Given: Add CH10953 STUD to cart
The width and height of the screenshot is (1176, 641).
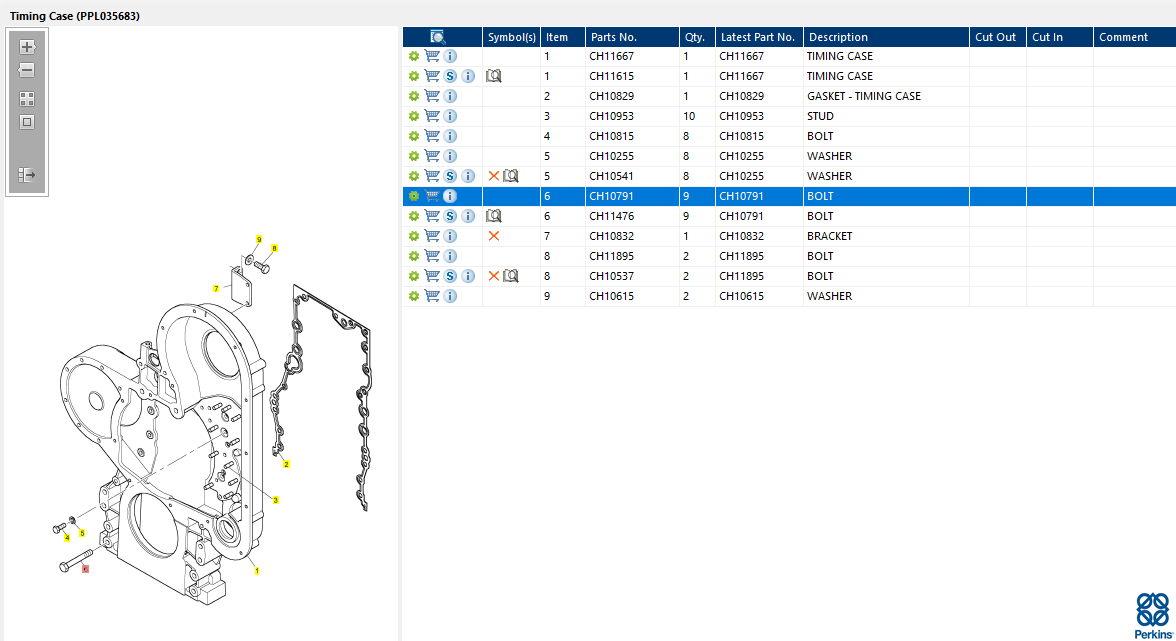Looking at the screenshot, I should pos(432,116).
